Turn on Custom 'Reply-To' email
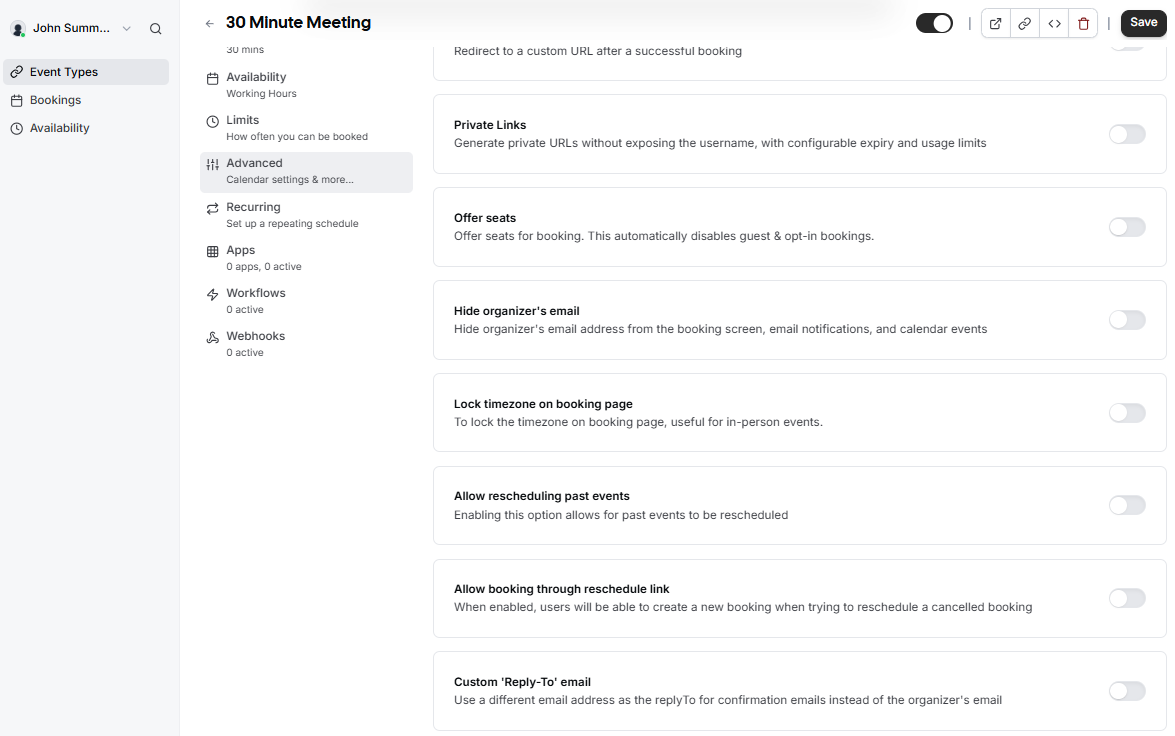The image size is (1175, 736). pyautogui.click(x=1127, y=691)
